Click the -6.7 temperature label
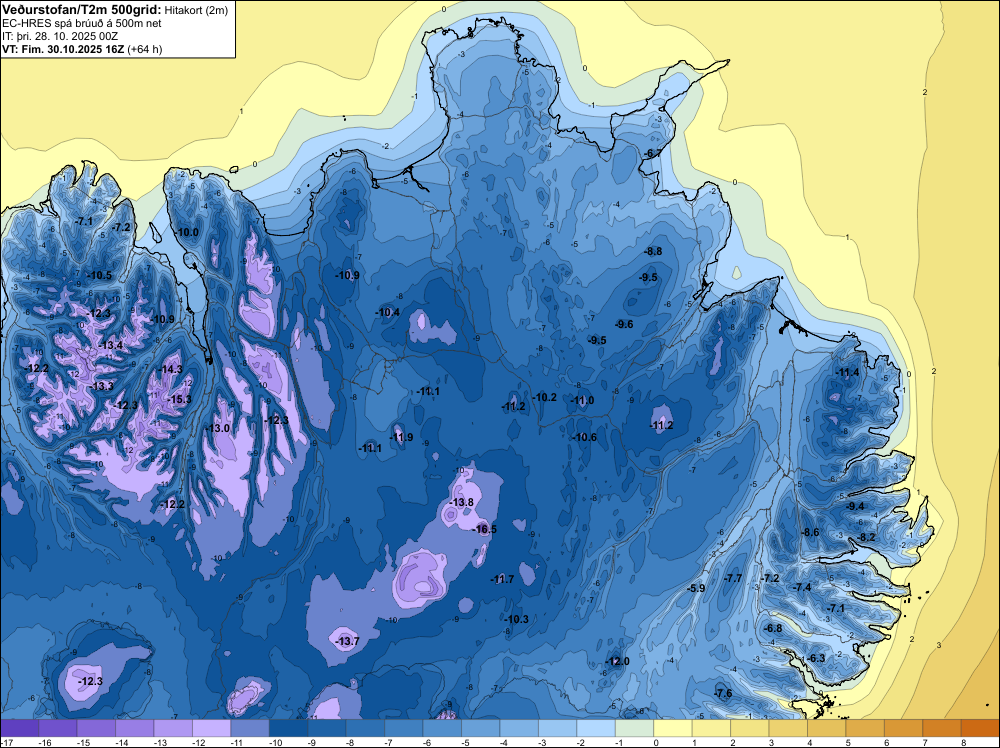The width and height of the screenshot is (1000, 748). point(652,153)
